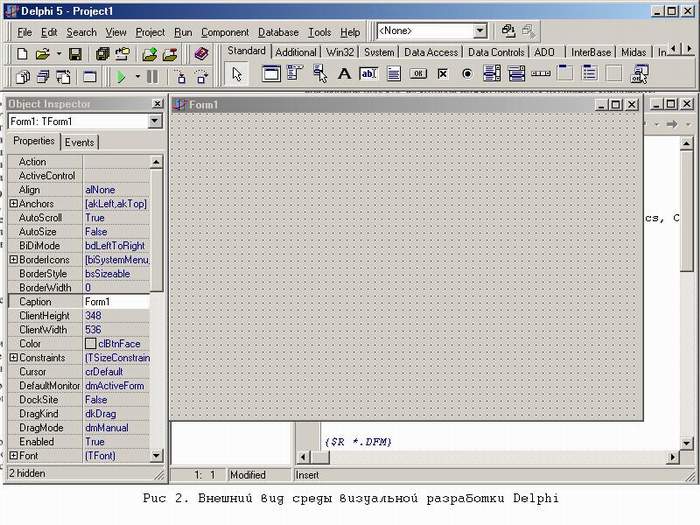
Task: Select the ComboBox component
Action: tap(516, 73)
